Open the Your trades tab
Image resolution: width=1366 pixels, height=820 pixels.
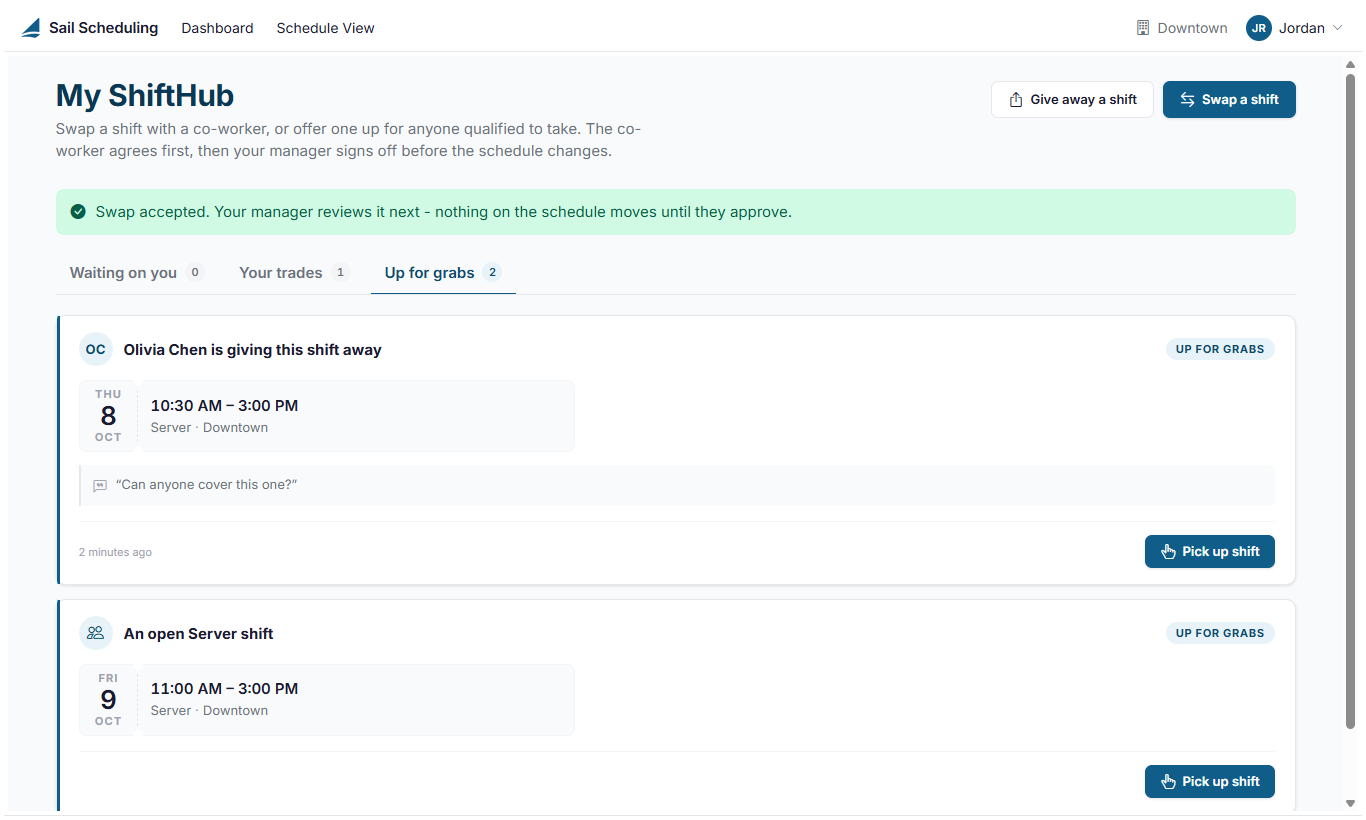tap(294, 273)
